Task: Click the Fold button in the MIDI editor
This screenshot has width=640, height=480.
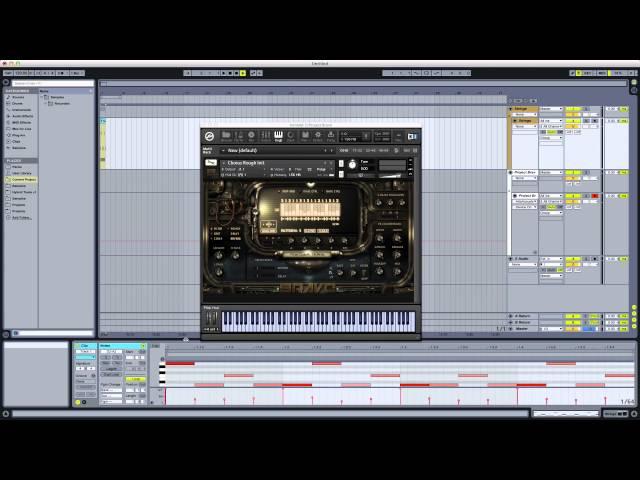Action: click(x=156, y=346)
